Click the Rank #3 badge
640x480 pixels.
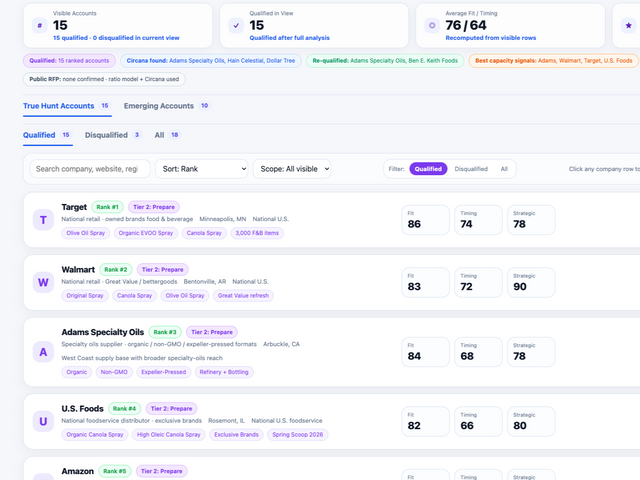165,332
